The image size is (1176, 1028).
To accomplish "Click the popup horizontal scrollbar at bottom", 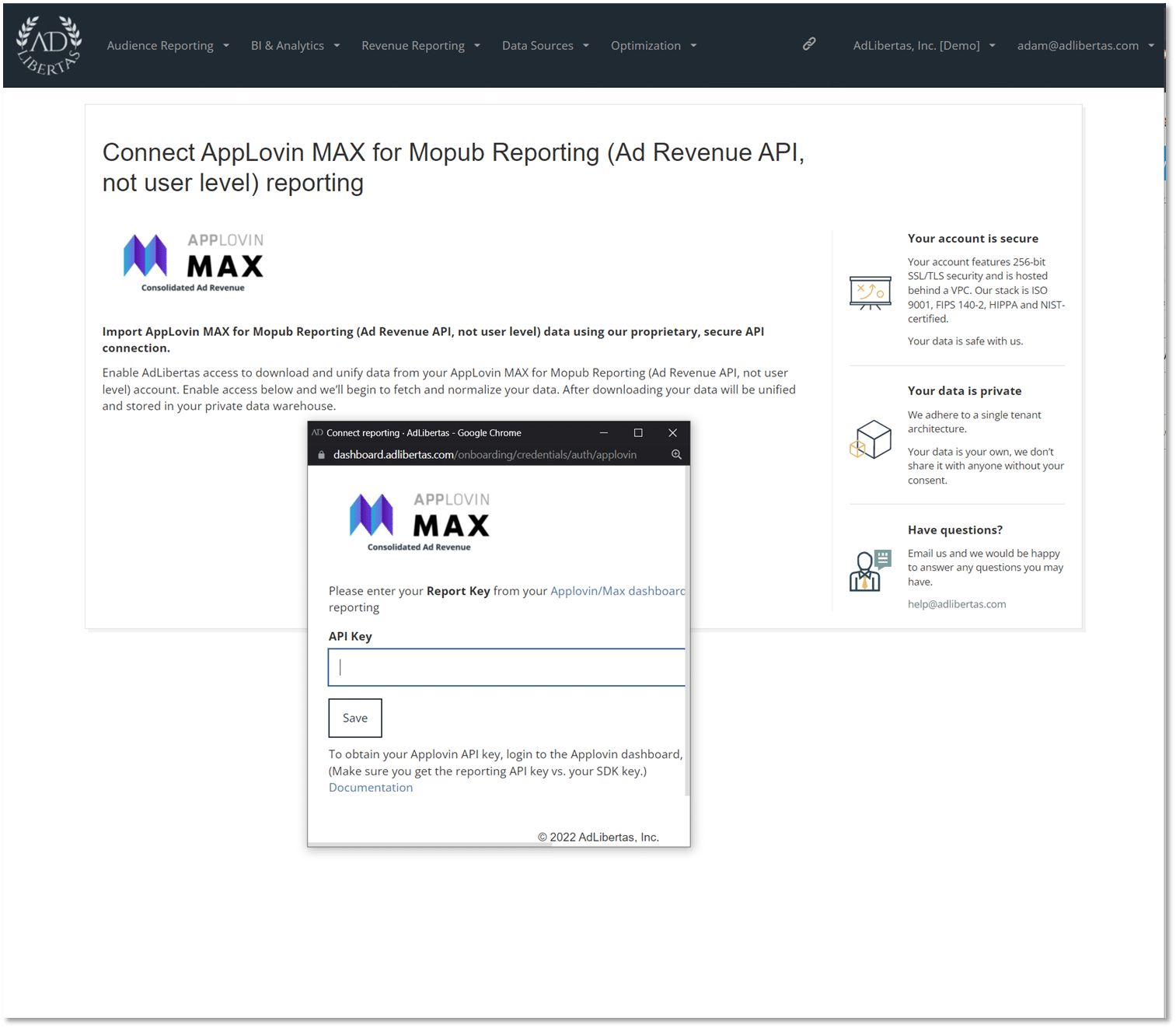I will tap(430, 844).
